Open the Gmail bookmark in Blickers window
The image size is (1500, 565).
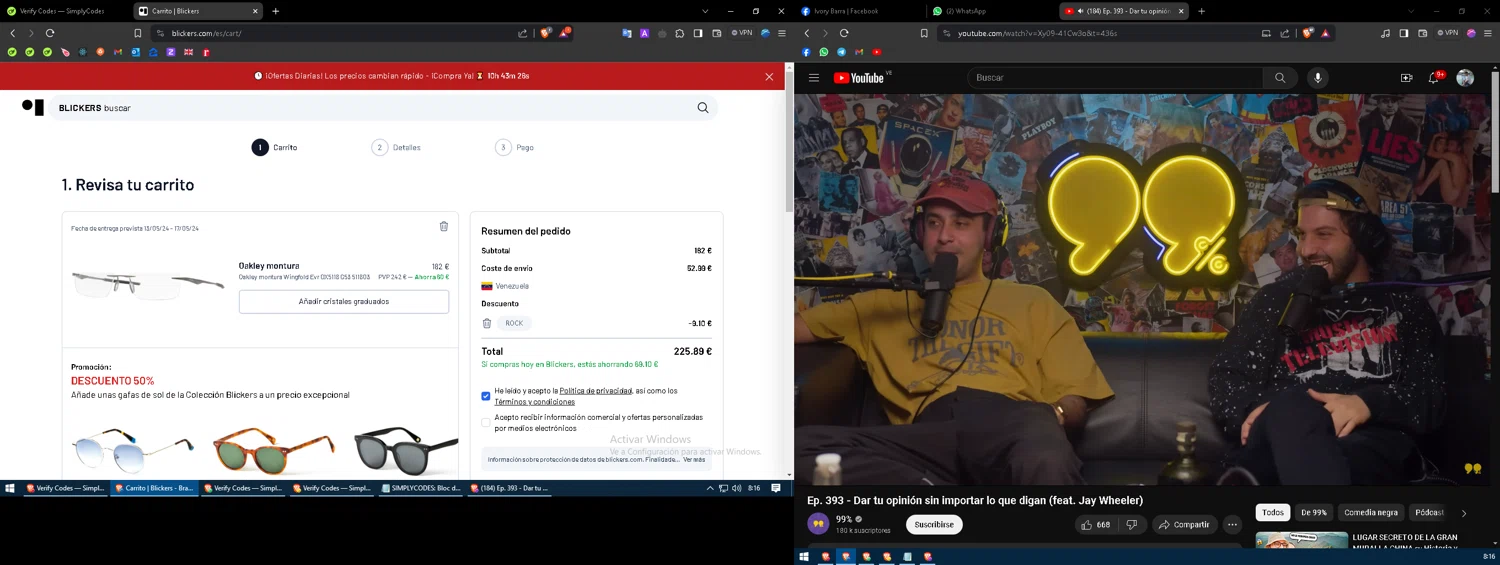(x=118, y=52)
